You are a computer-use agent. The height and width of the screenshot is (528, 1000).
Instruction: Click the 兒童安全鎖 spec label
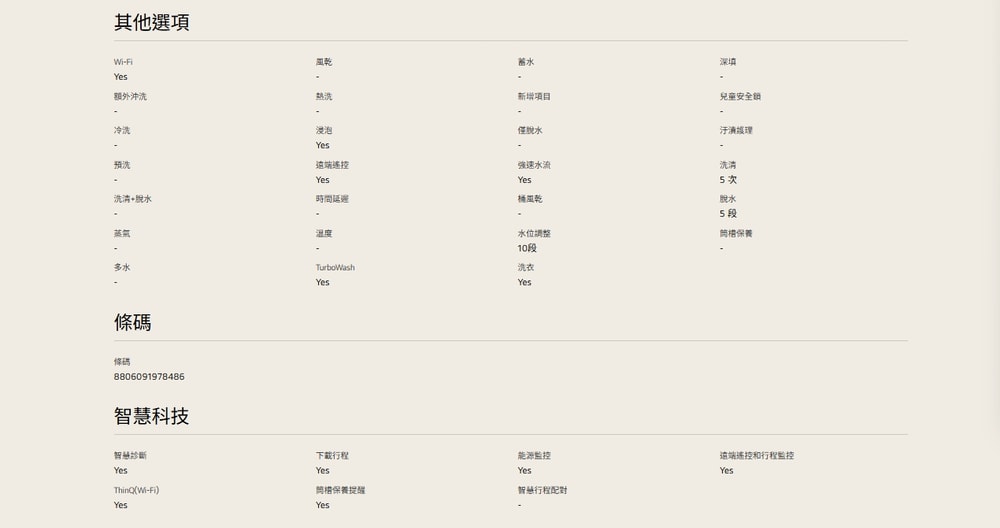740,96
